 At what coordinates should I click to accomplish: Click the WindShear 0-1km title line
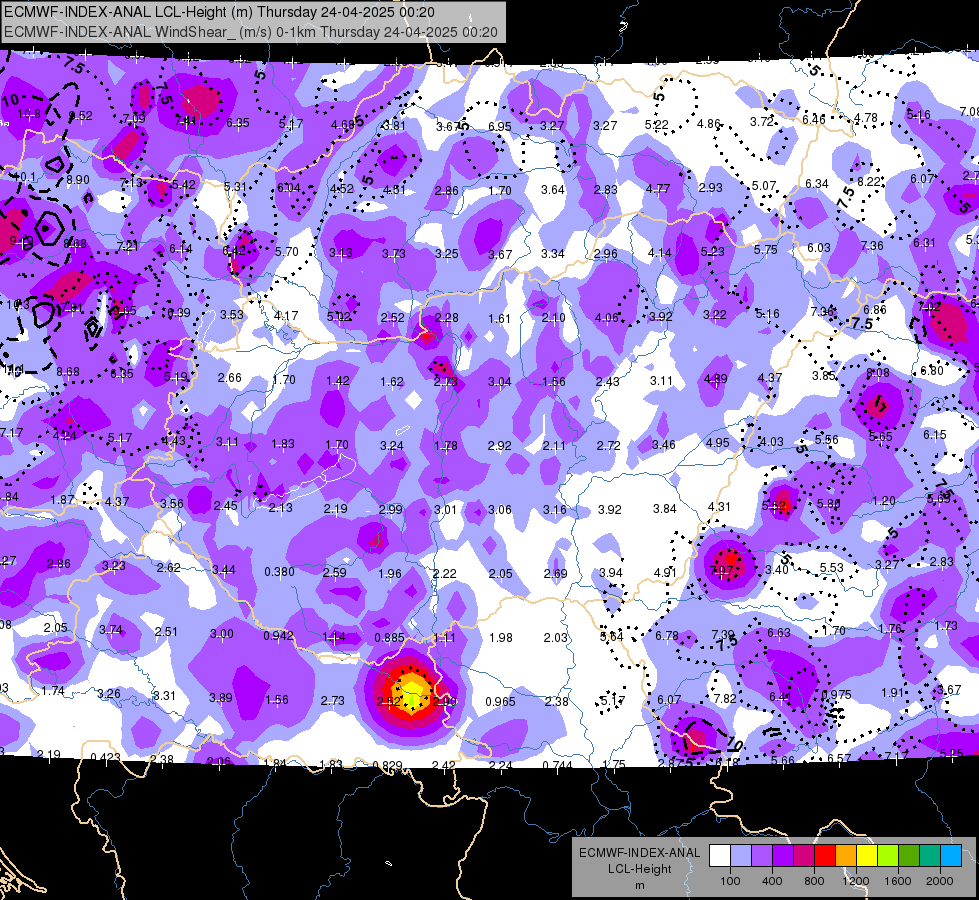(x=250, y=32)
